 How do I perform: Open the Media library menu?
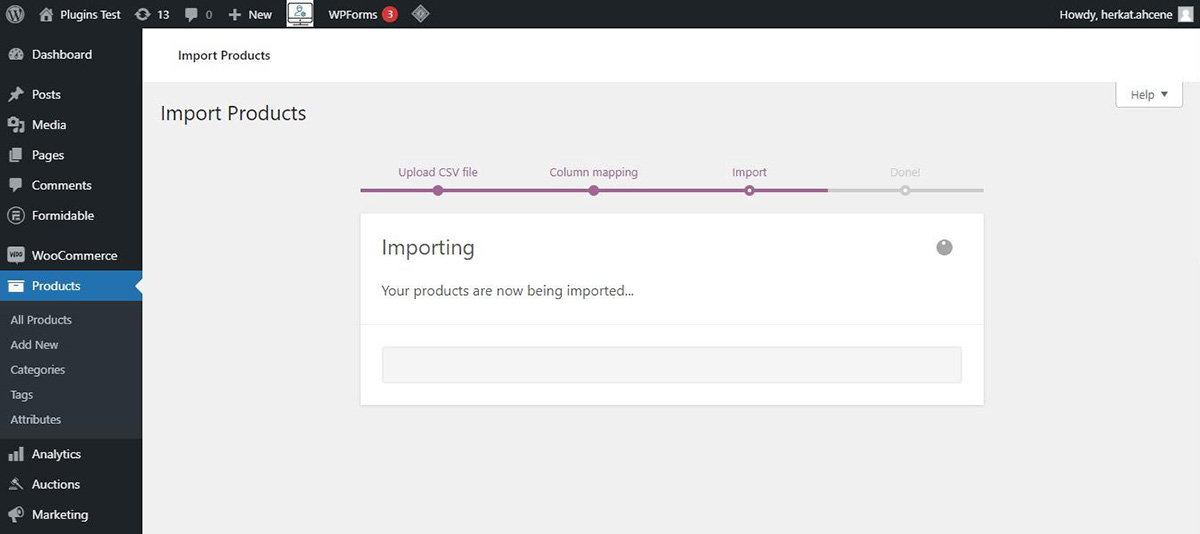click(x=48, y=125)
